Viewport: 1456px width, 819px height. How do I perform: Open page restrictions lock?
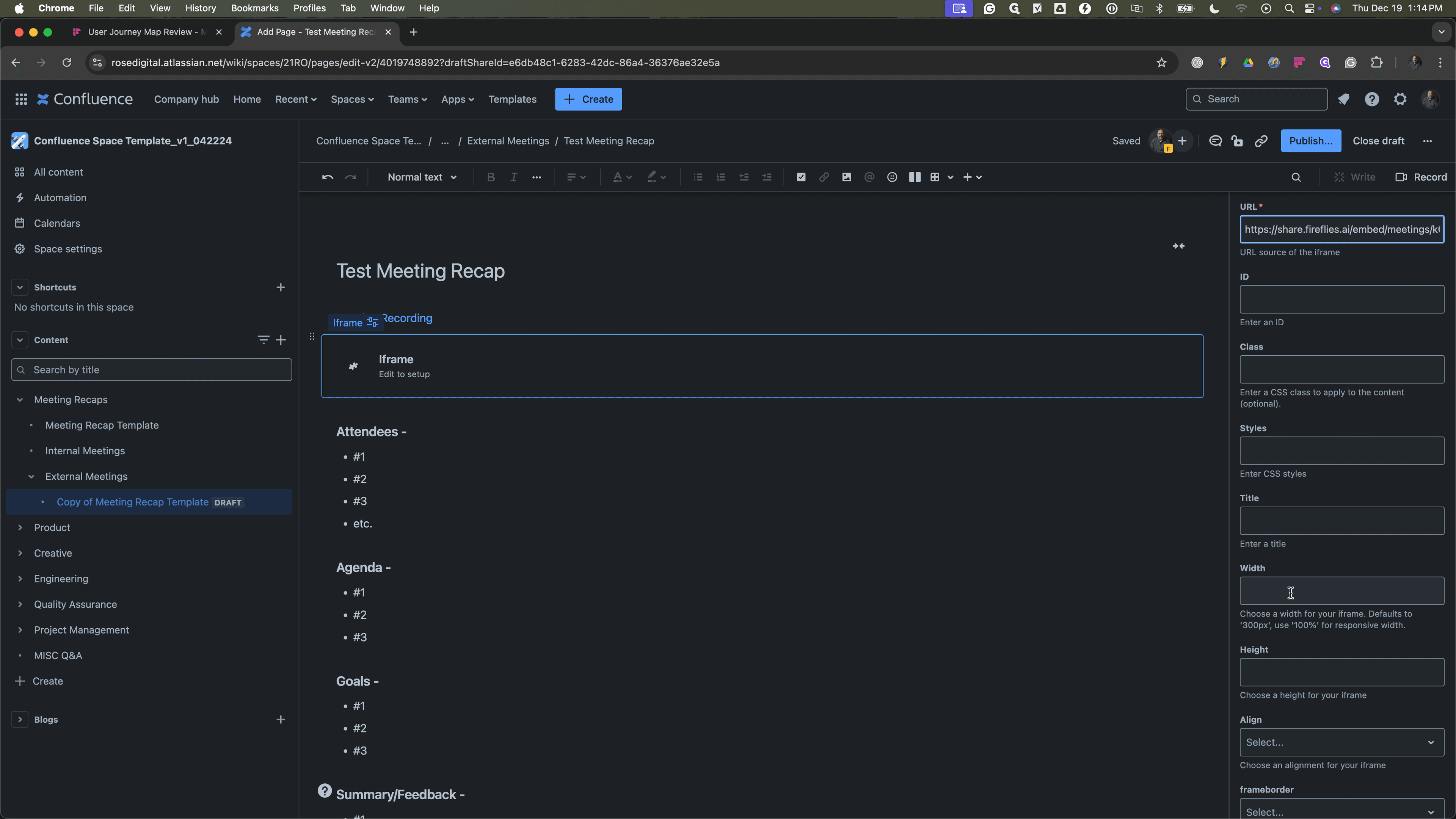point(1237,141)
